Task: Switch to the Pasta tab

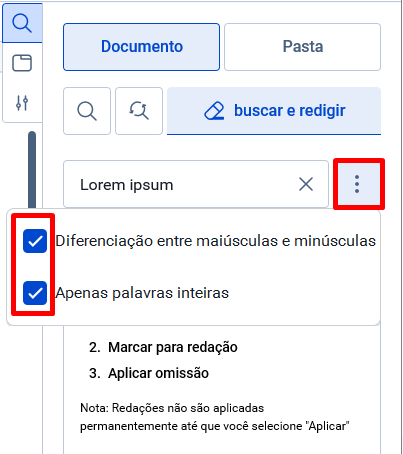Action: (303, 47)
